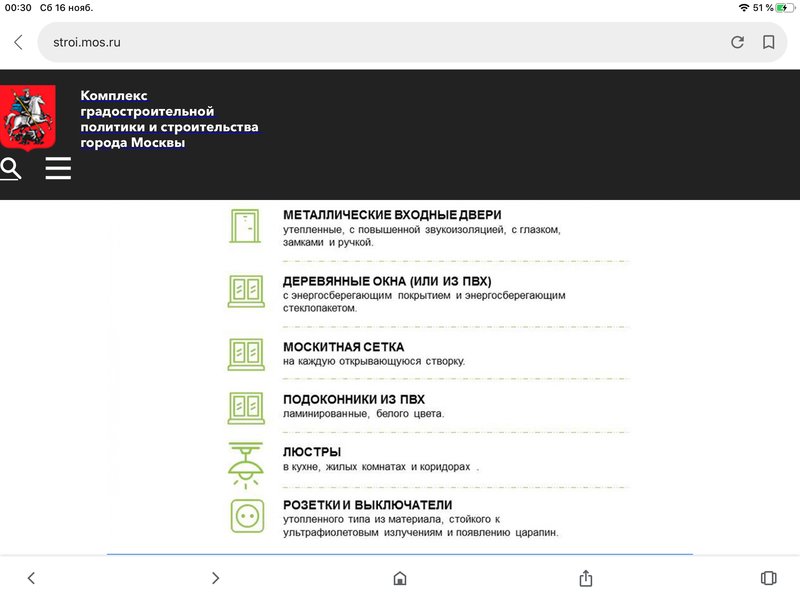
Task: Tap the browser back arrow beside the address bar
Action: [19, 42]
